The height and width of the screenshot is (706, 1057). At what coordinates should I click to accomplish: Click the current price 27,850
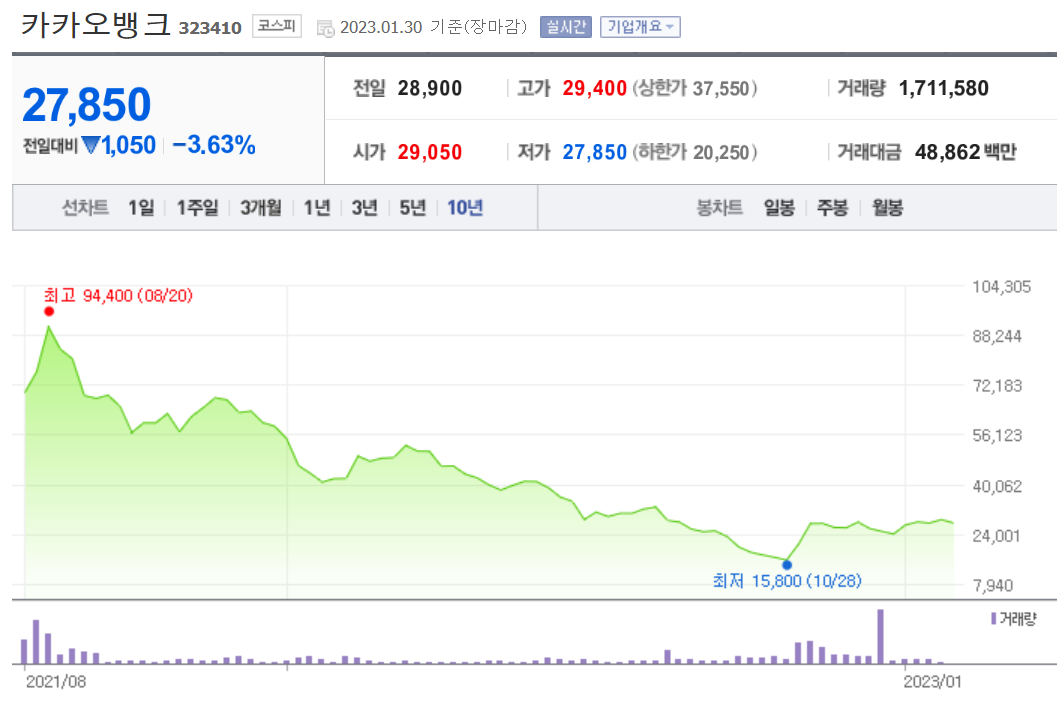coord(86,105)
